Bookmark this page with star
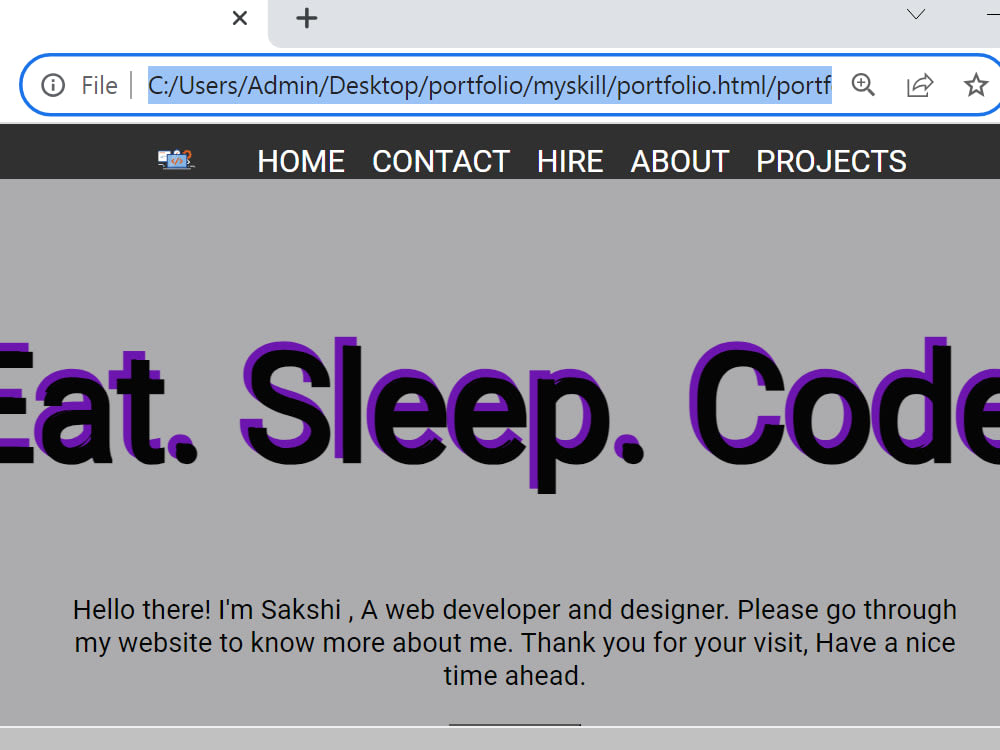Screen dimensions: 1000x750 coord(976,85)
